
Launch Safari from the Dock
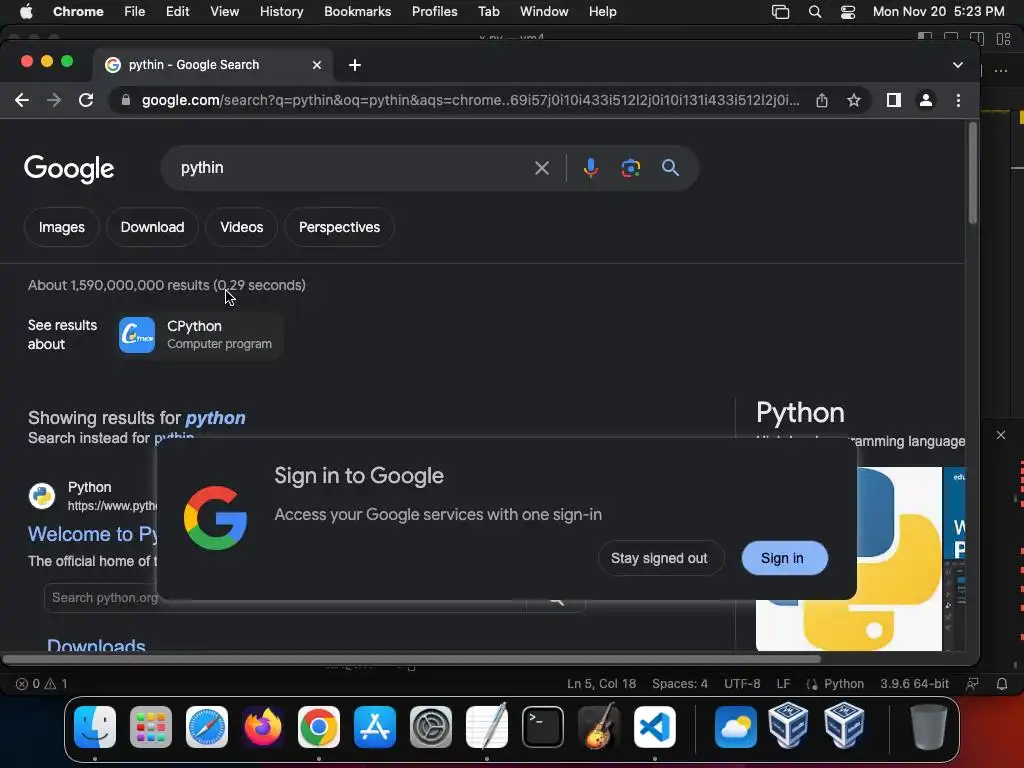207,727
